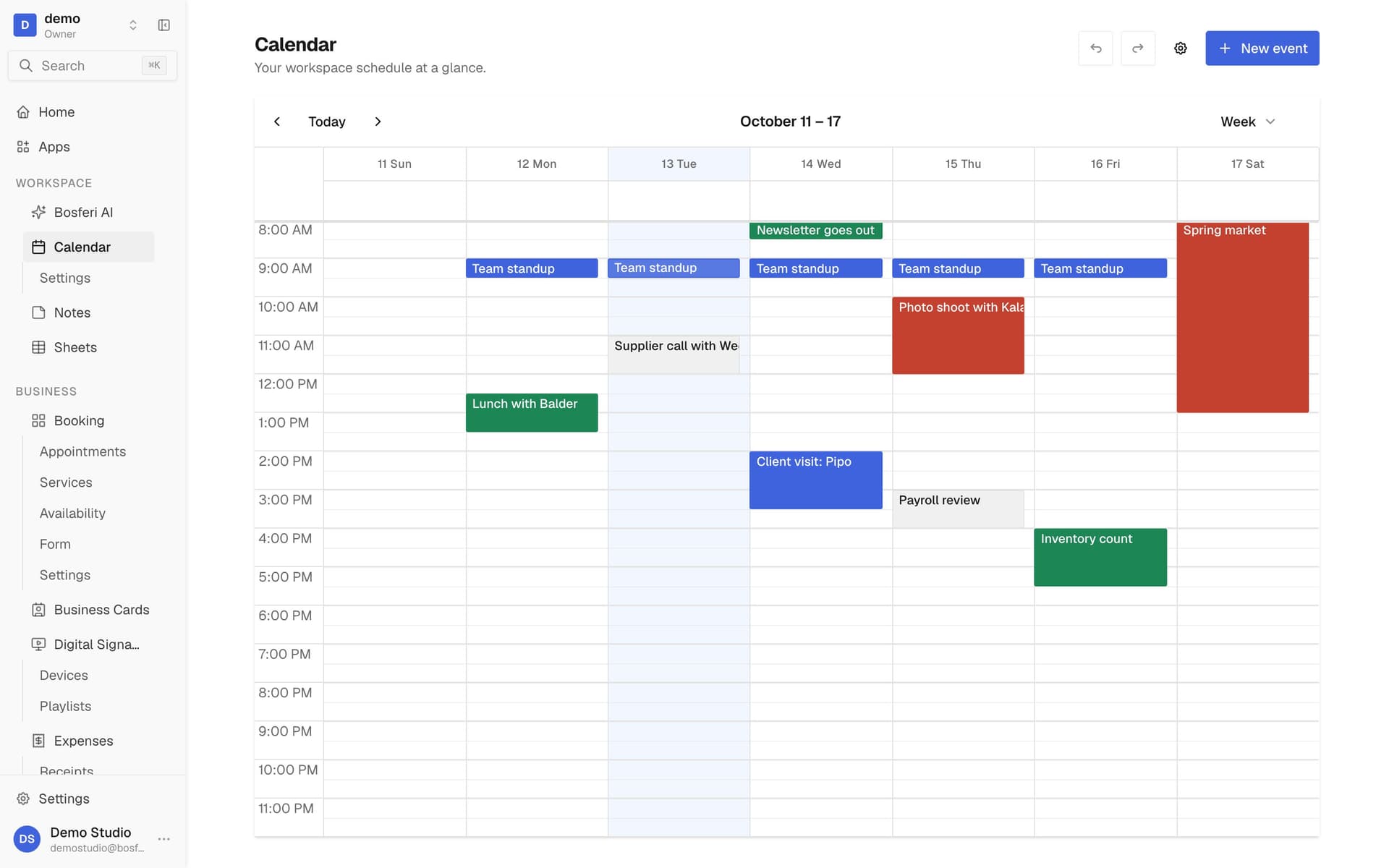Image resolution: width=1389 pixels, height=868 pixels.
Task: Open Lunch with Balder event
Action: [x=532, y=412]
